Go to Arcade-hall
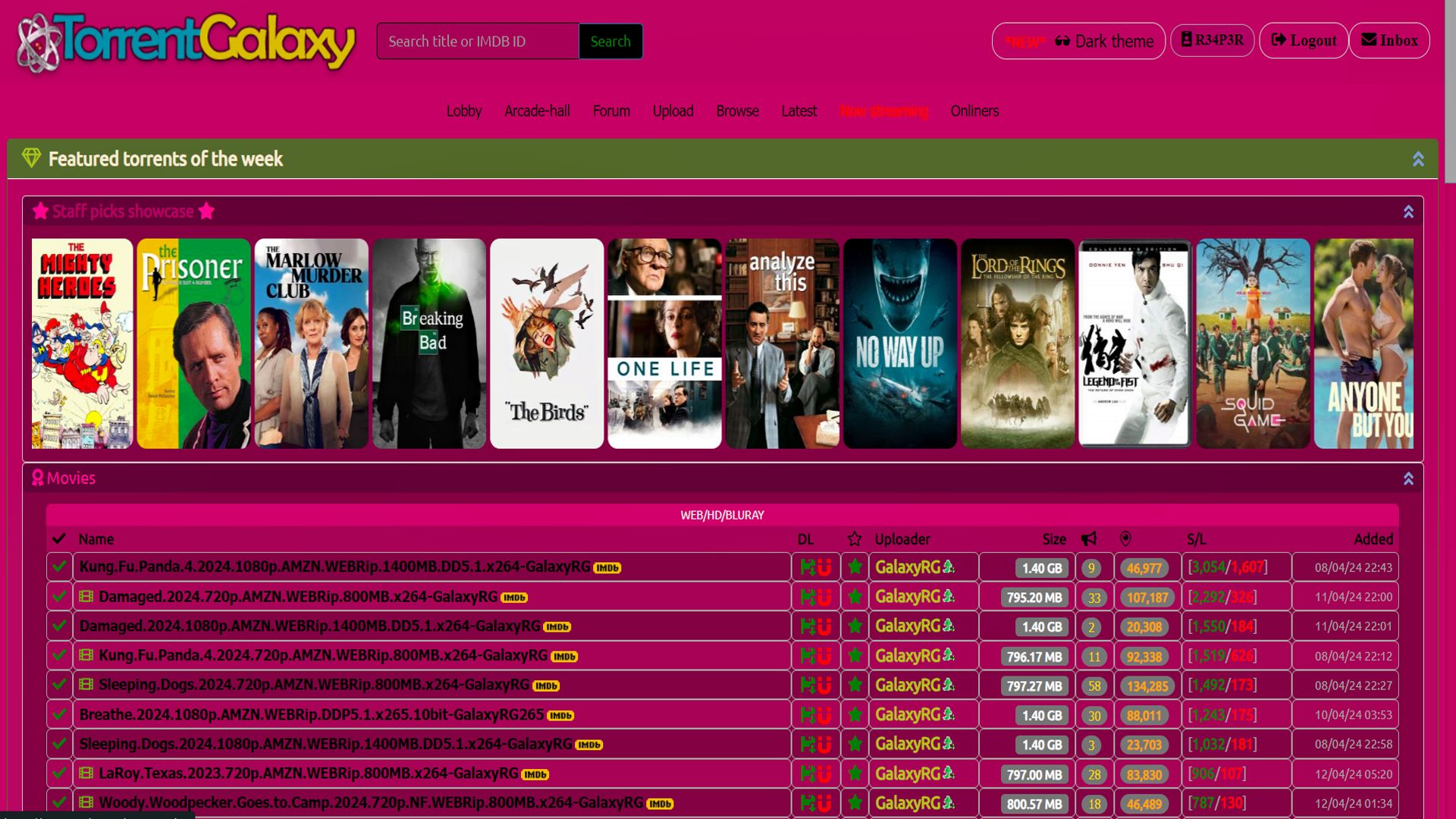 pos(537,111)
